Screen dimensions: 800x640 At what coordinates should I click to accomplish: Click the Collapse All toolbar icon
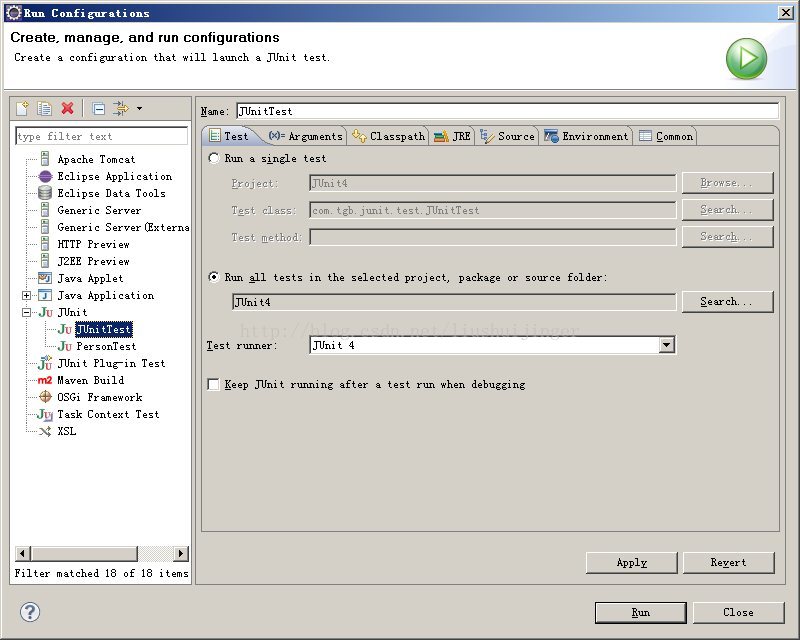point(99,108)
